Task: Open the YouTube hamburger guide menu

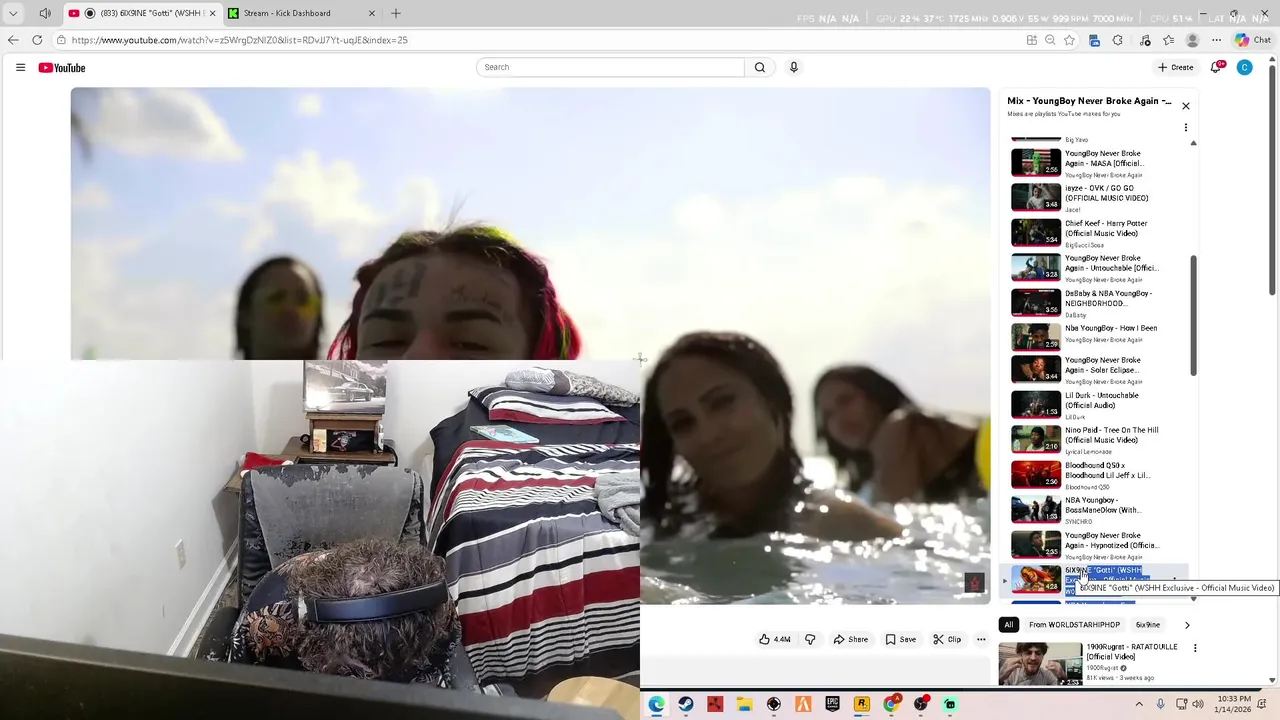Action: click(x=20, y=67)
